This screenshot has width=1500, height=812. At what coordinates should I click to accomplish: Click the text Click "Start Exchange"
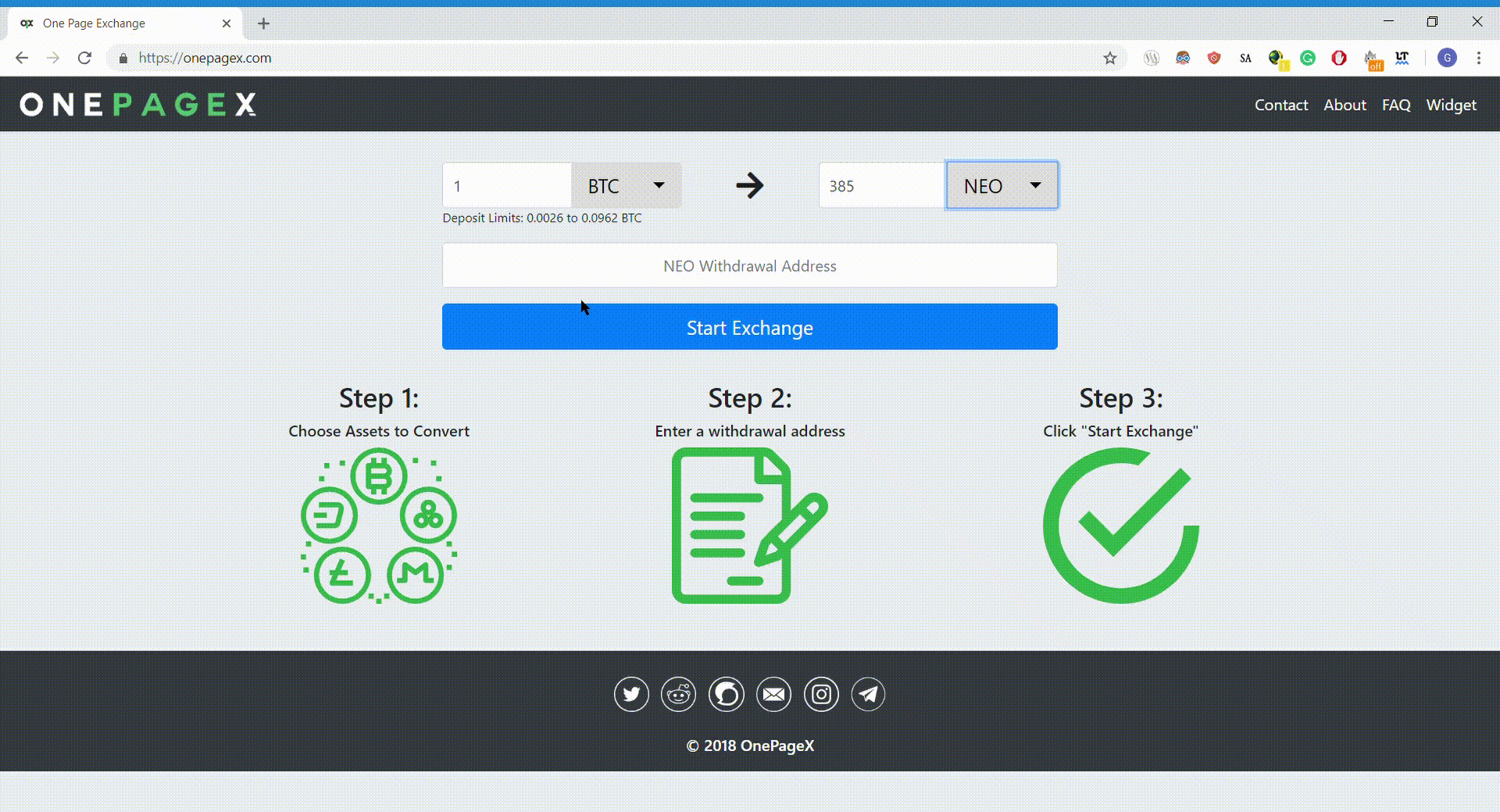(1120, 431)
